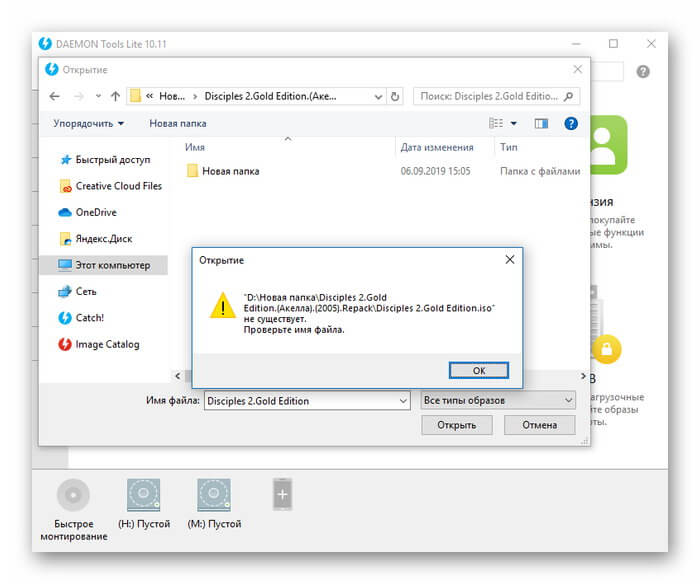Toggle the preview pane icon

pyautogui.click(x=541, y=124)
